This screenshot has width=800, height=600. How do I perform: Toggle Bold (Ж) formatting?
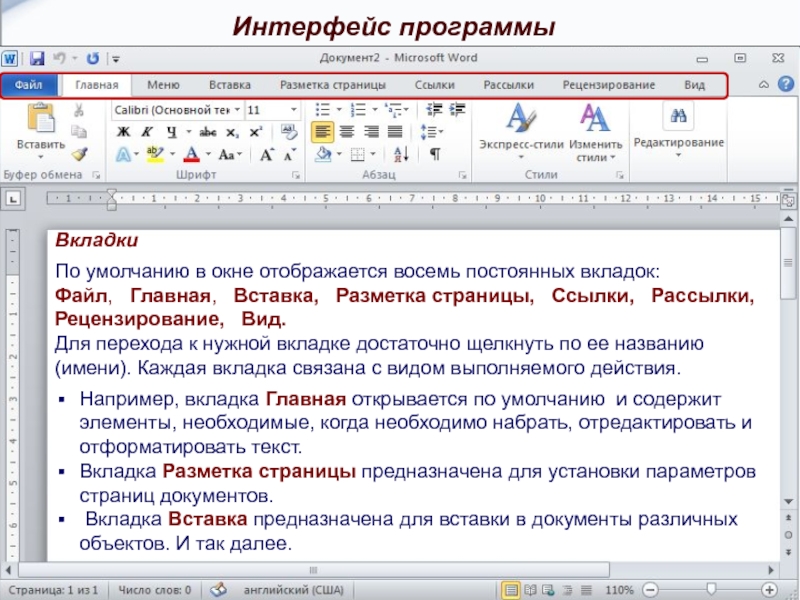tap(123, 131)
